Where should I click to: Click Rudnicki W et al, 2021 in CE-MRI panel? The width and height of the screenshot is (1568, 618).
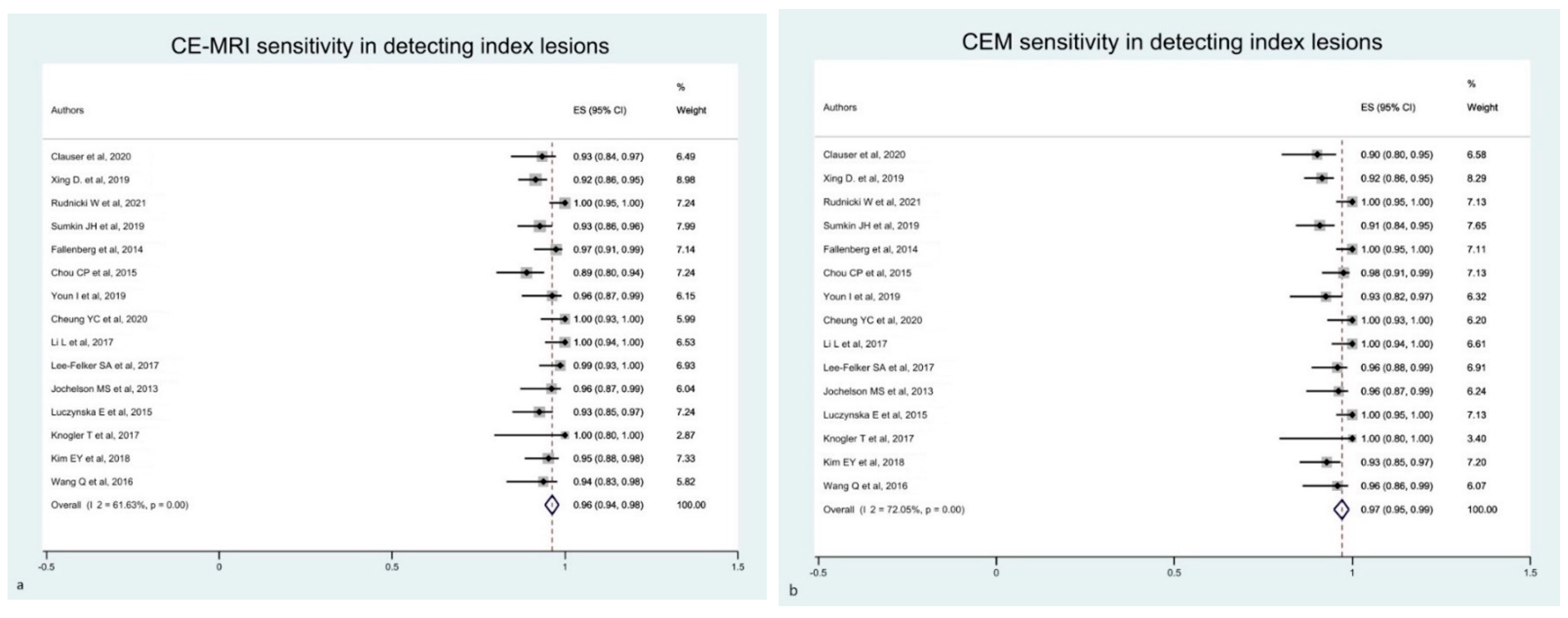click(99, 203)
